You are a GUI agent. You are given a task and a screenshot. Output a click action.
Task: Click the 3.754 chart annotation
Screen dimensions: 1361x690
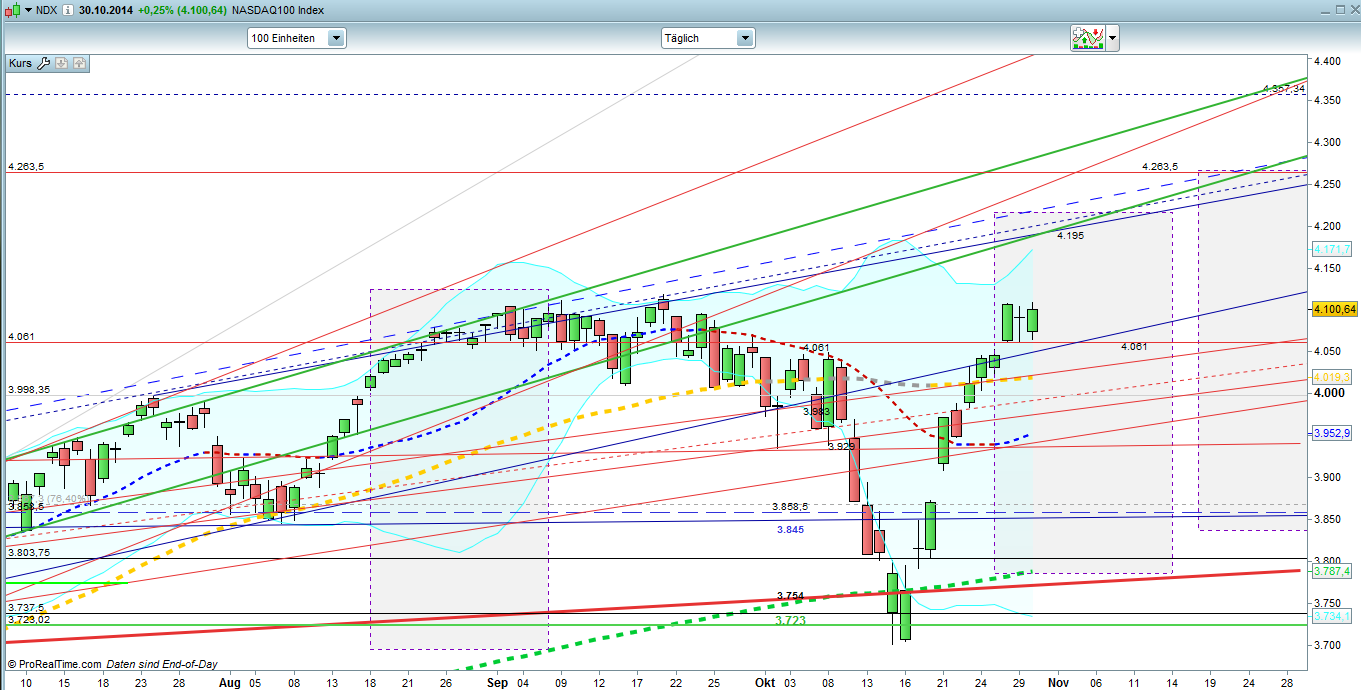[790, 596]
